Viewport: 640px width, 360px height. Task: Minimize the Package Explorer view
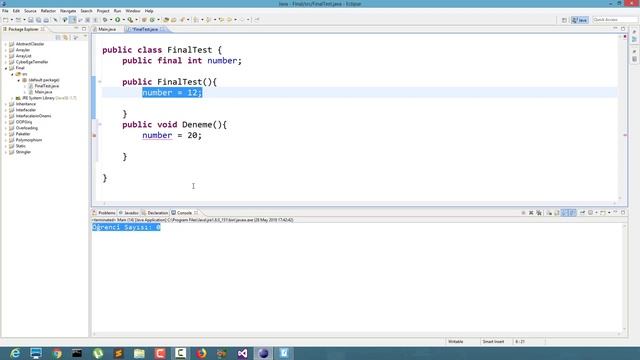(x=76, y=29)
